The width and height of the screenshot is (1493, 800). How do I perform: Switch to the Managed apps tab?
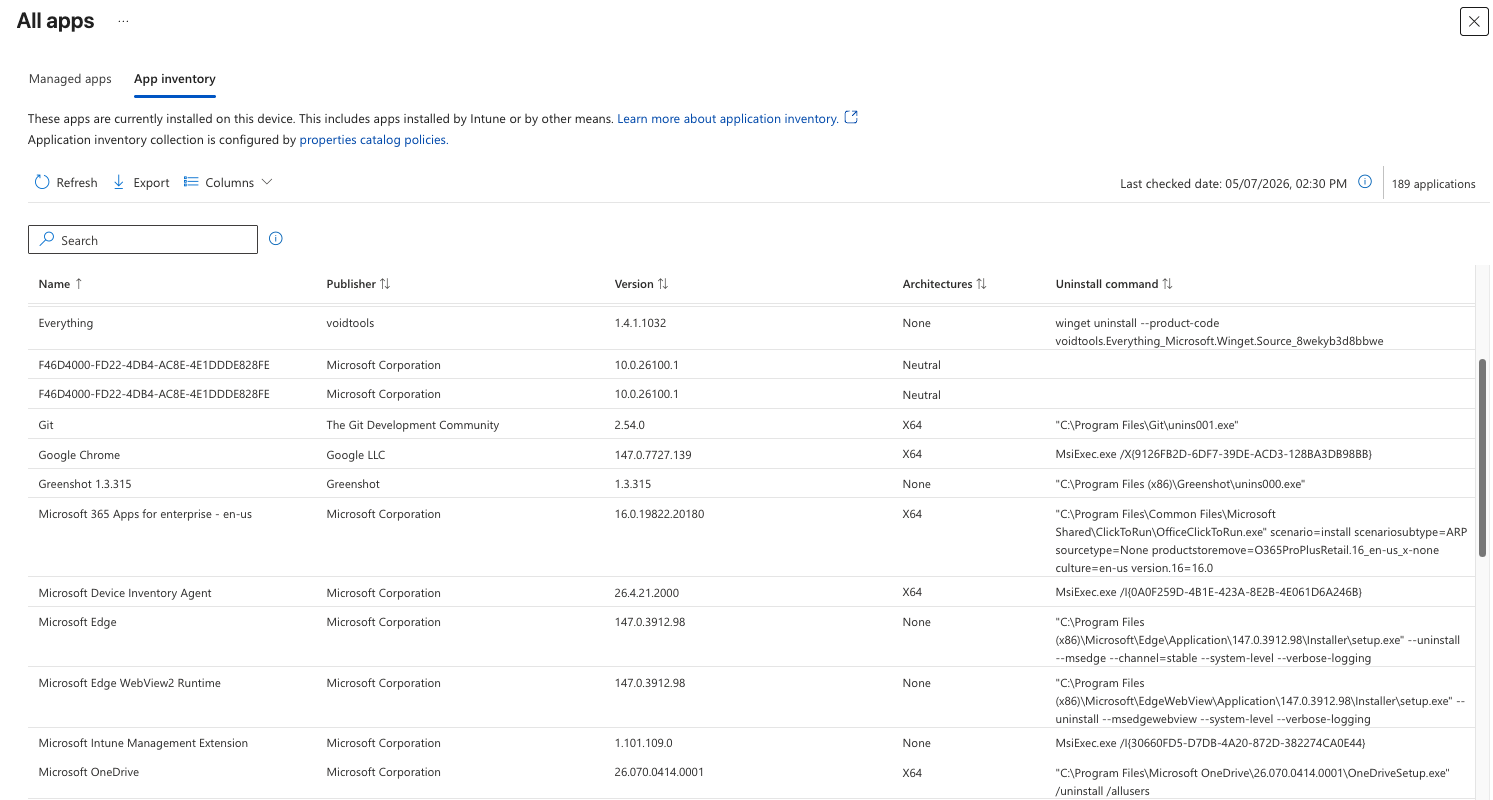pyautogui.click(x=70, y=79)
